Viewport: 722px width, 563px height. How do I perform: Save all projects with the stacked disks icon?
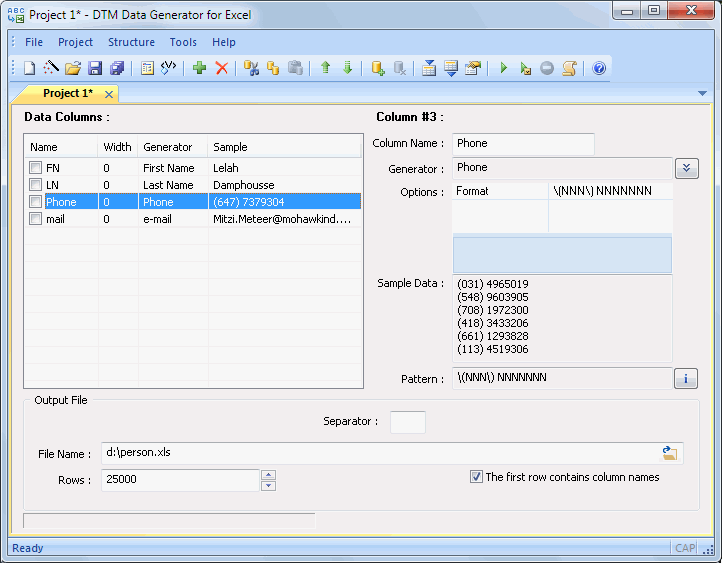[x=117, y=68]
